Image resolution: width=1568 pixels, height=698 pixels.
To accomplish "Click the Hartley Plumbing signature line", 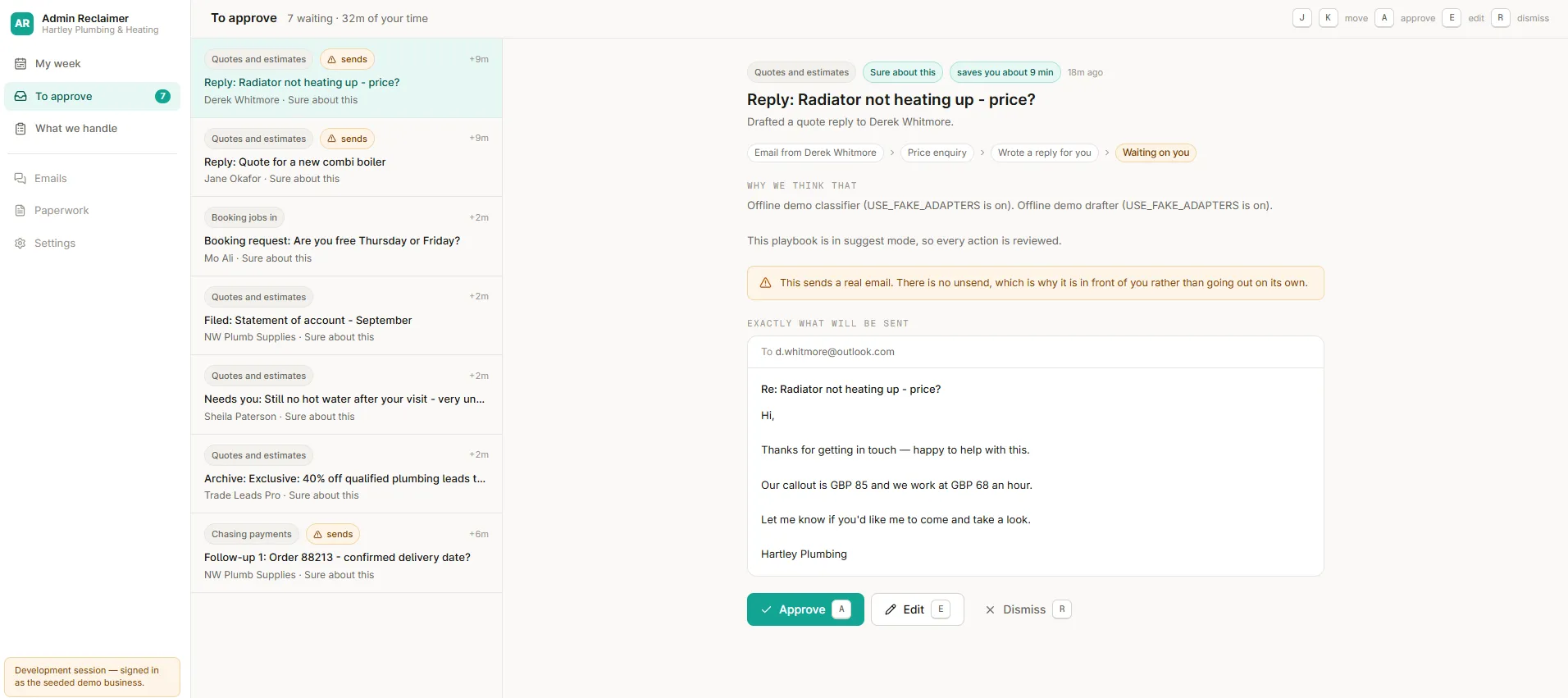I will pos(804,554).
